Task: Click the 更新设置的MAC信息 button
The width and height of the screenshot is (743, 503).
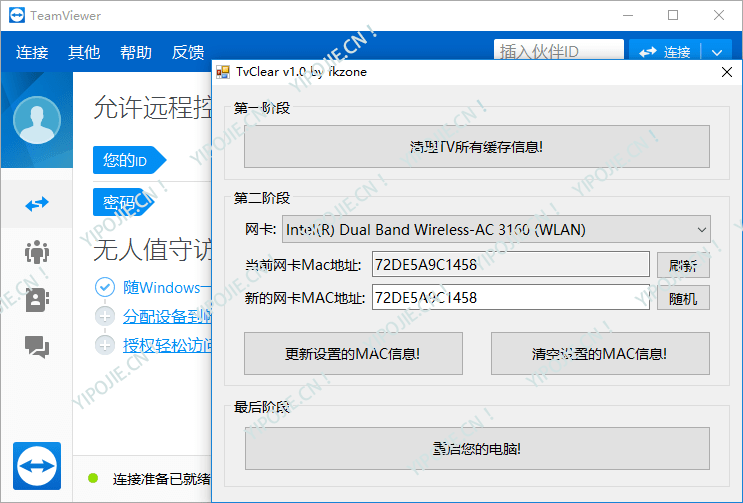Action: (353, 353)
